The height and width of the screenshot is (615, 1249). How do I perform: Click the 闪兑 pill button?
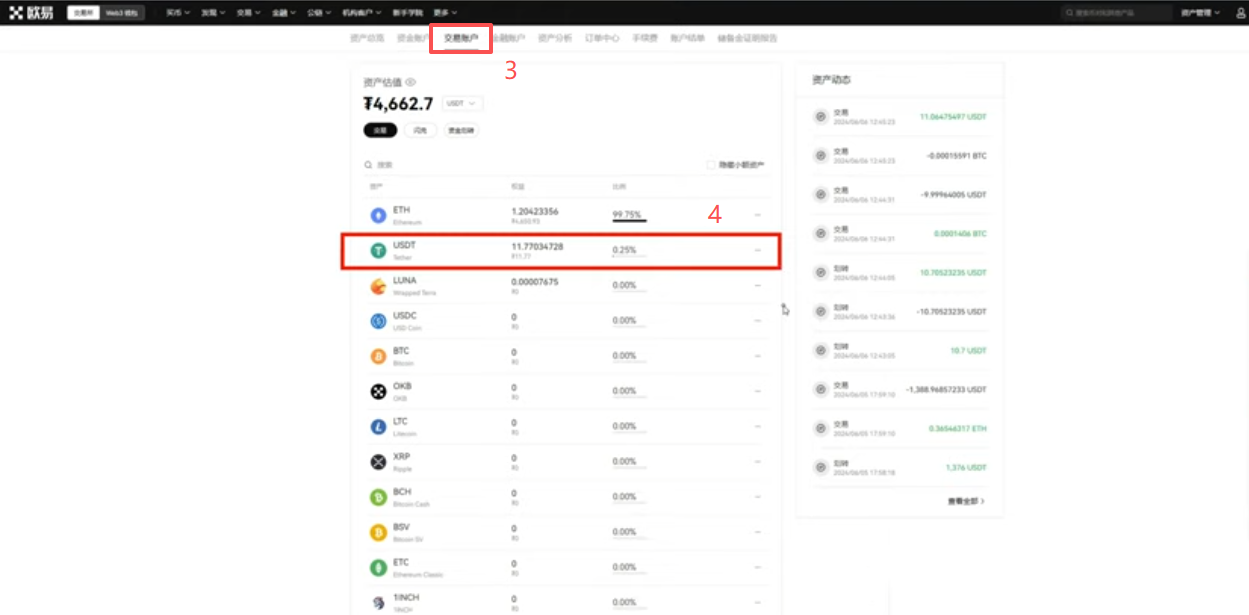[x=421, y=130]
